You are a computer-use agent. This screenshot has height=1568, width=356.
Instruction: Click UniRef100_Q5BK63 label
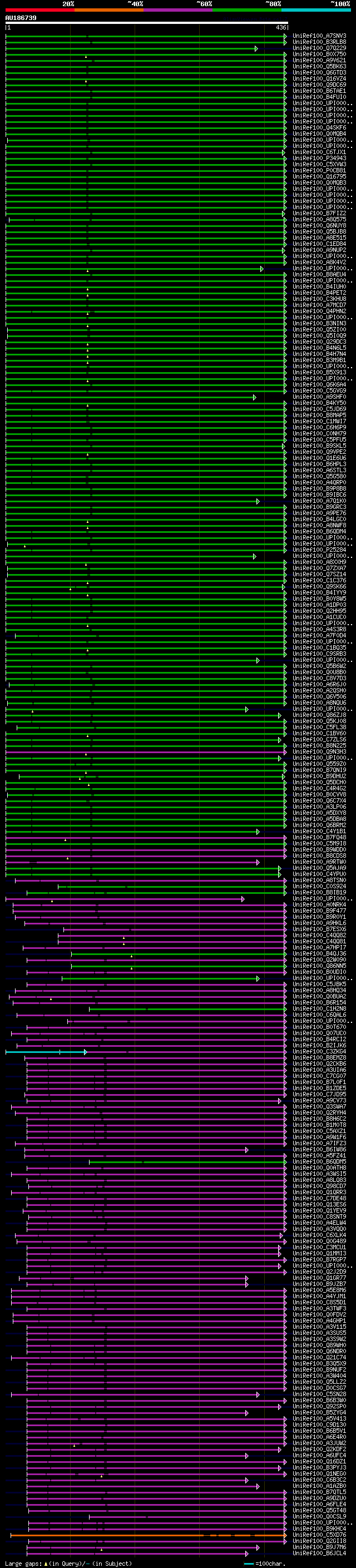tap(319, 66)
